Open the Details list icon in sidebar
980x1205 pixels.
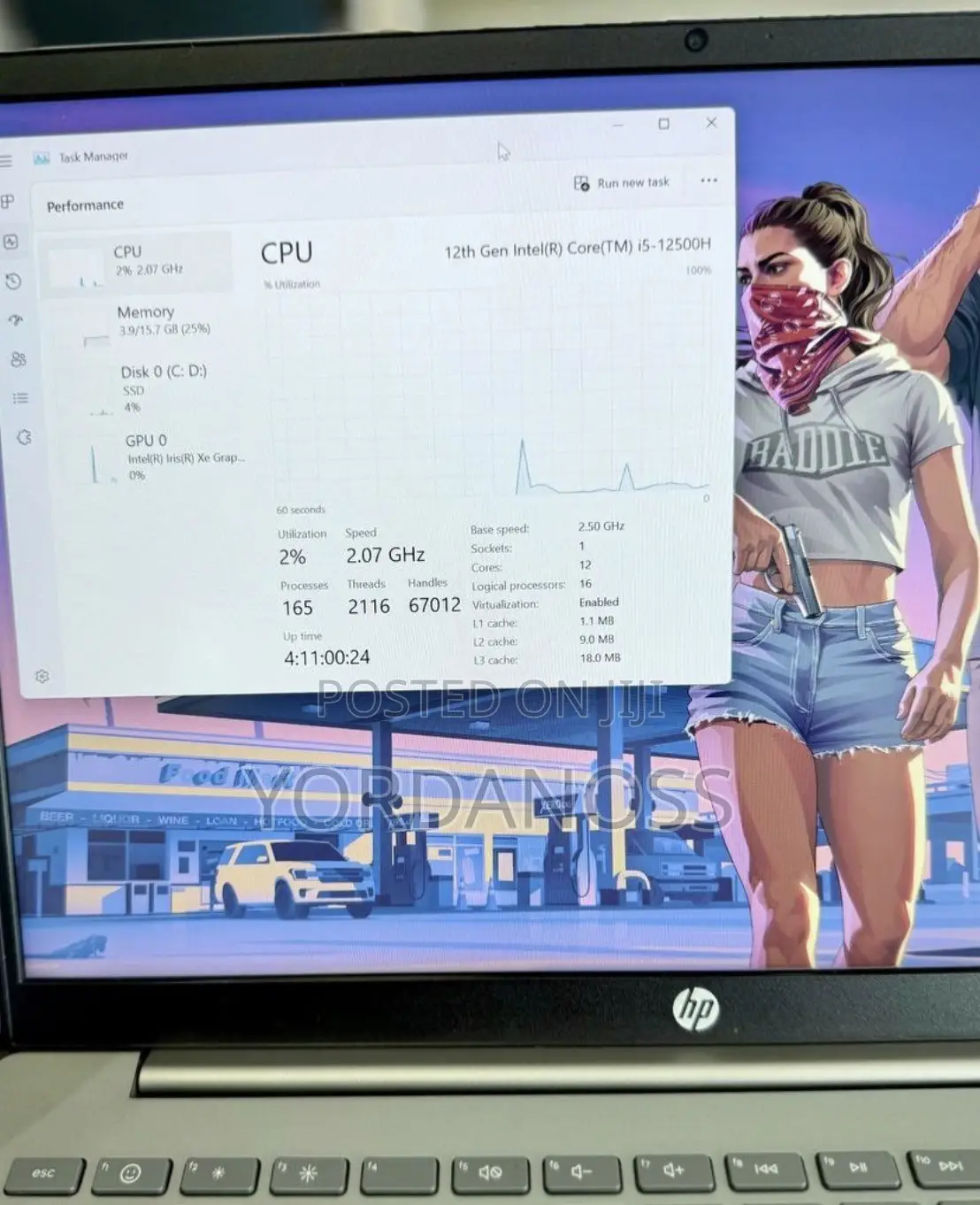pos(20,398)
